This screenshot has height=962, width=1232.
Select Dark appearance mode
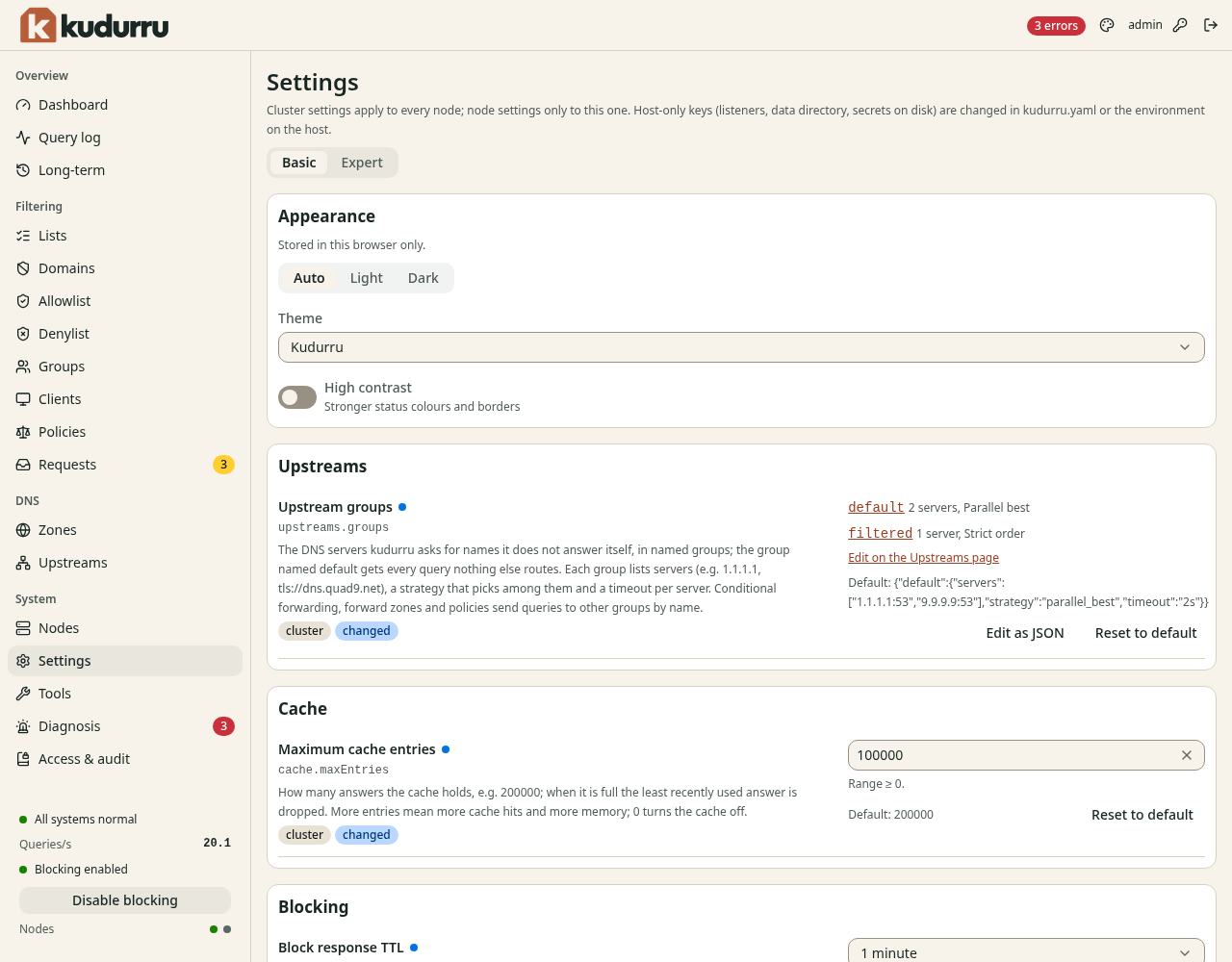423,278
